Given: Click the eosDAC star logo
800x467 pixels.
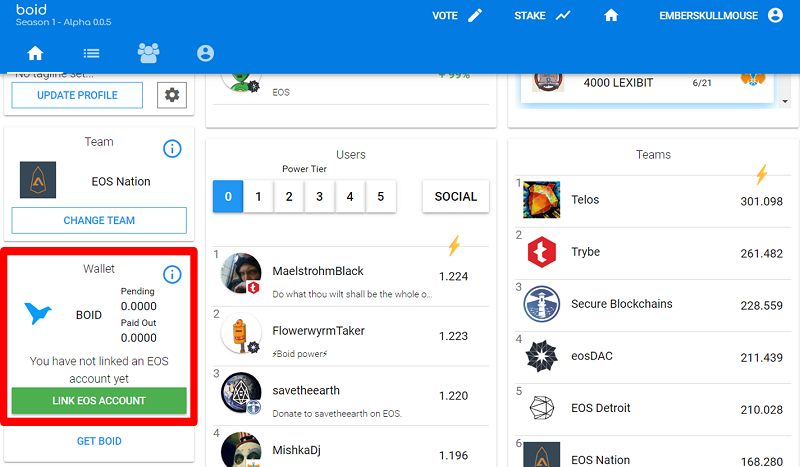Looking at the screenshot, I should pos(541,356).
